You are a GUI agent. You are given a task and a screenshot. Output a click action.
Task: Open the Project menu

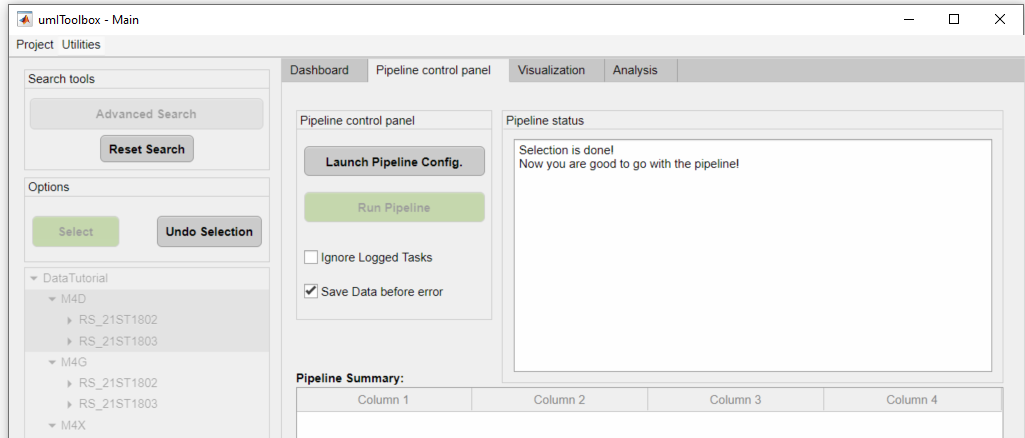coord(35,45)
